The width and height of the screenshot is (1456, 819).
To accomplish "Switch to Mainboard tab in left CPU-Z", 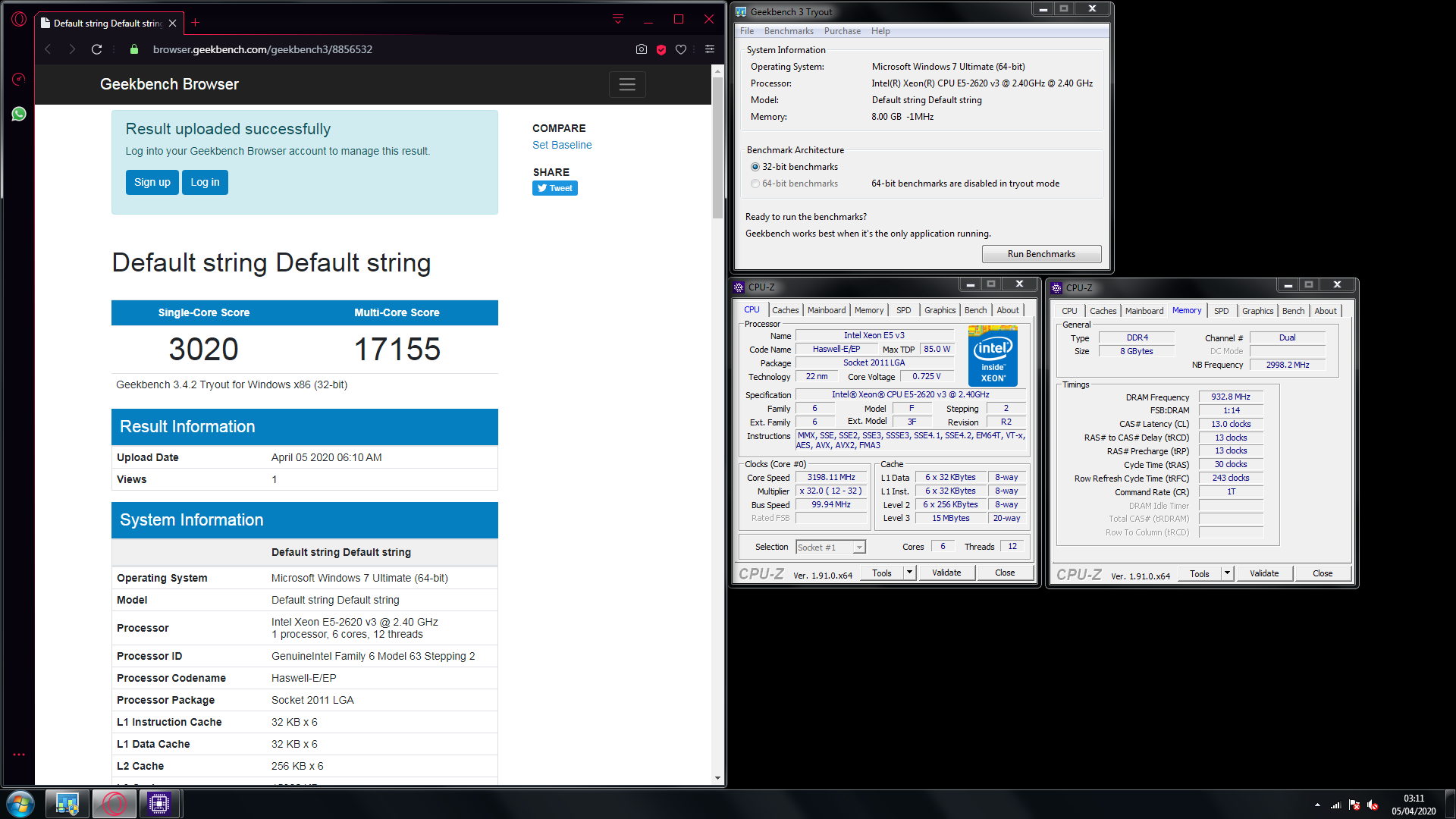I will click(827, 310).
